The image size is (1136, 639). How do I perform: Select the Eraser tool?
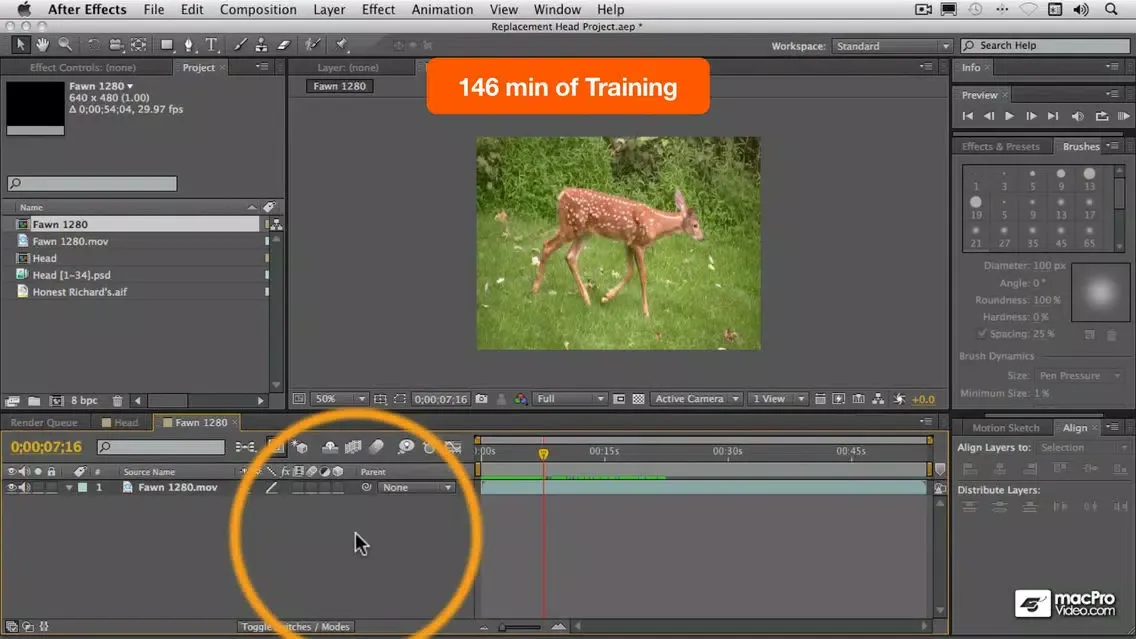click(x=284, y=45)
